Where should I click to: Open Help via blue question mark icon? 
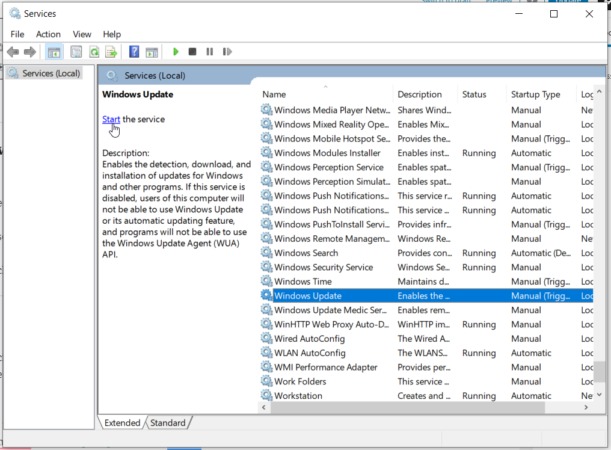(x=133, y=51)
